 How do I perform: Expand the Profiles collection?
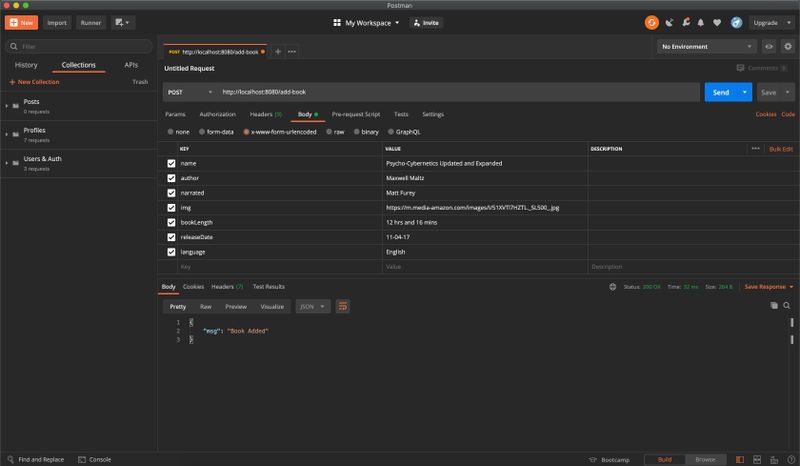[7, 134]
